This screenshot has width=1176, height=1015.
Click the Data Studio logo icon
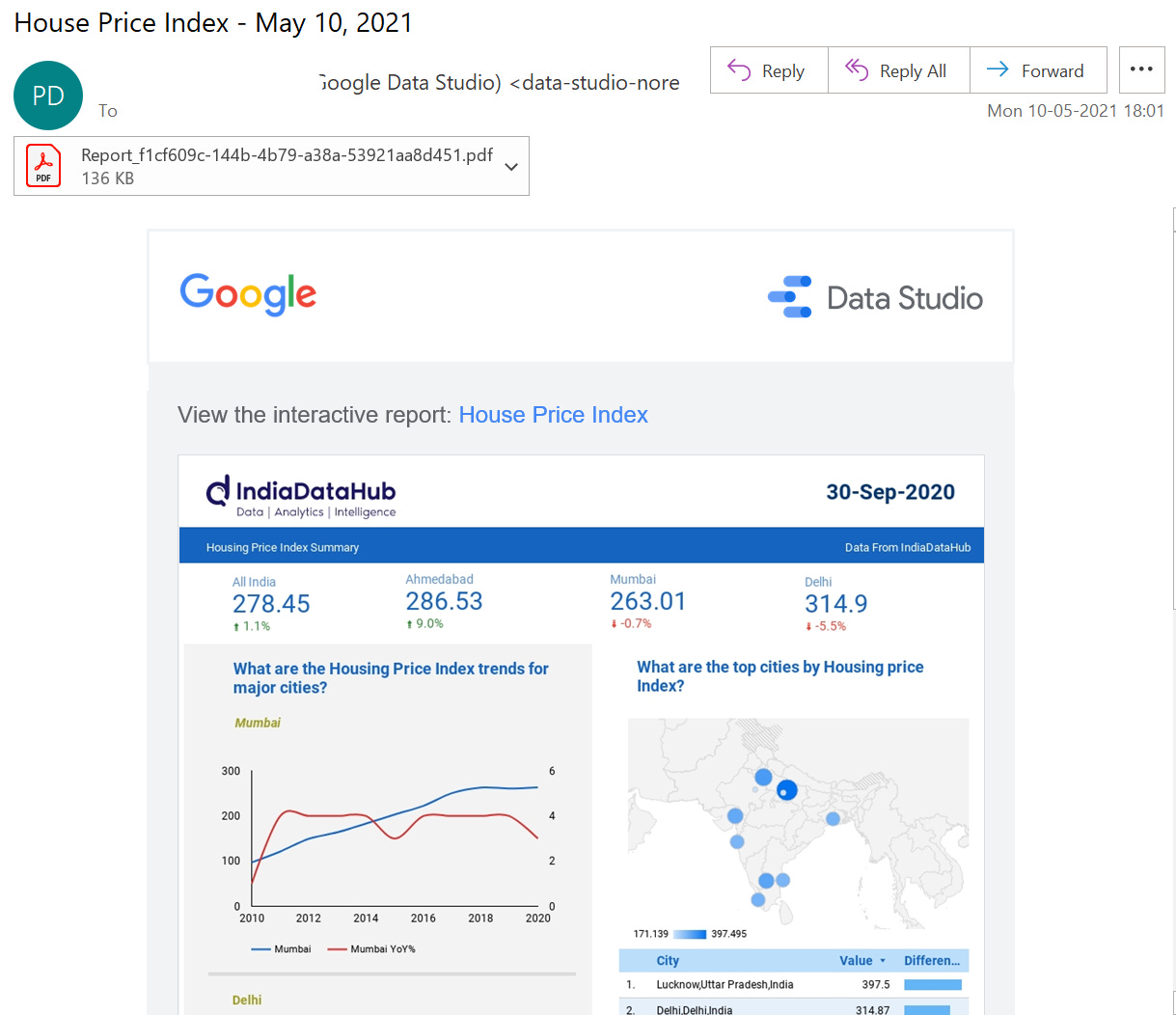[x=789, y=297]
